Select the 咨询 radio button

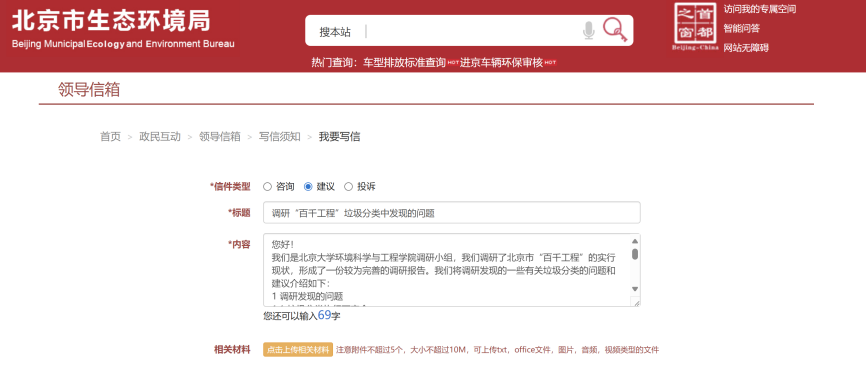click(x=267, y=187)
